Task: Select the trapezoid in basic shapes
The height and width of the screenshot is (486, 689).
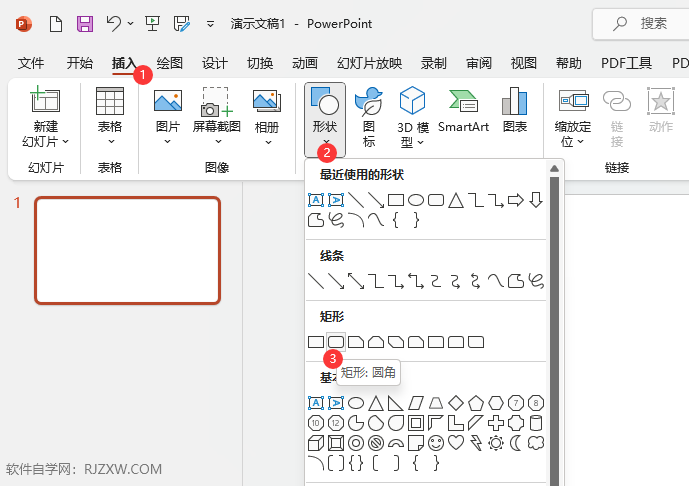Action: click(x=436, y=403)
